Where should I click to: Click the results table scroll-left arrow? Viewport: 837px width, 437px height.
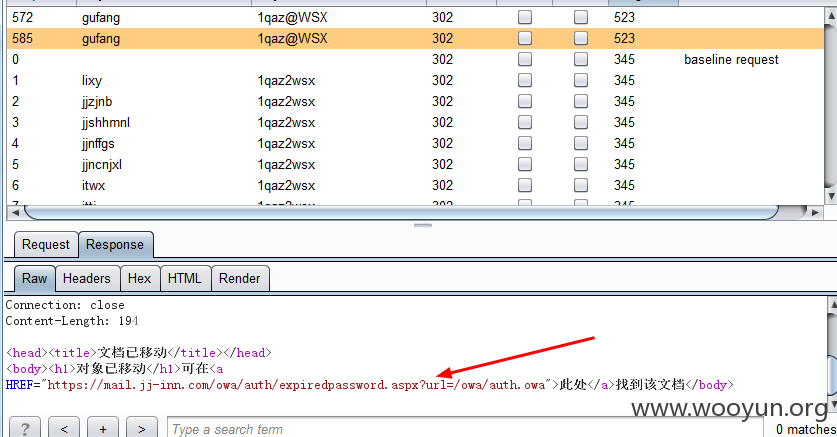pyautogui.click(x=15, y=213)
